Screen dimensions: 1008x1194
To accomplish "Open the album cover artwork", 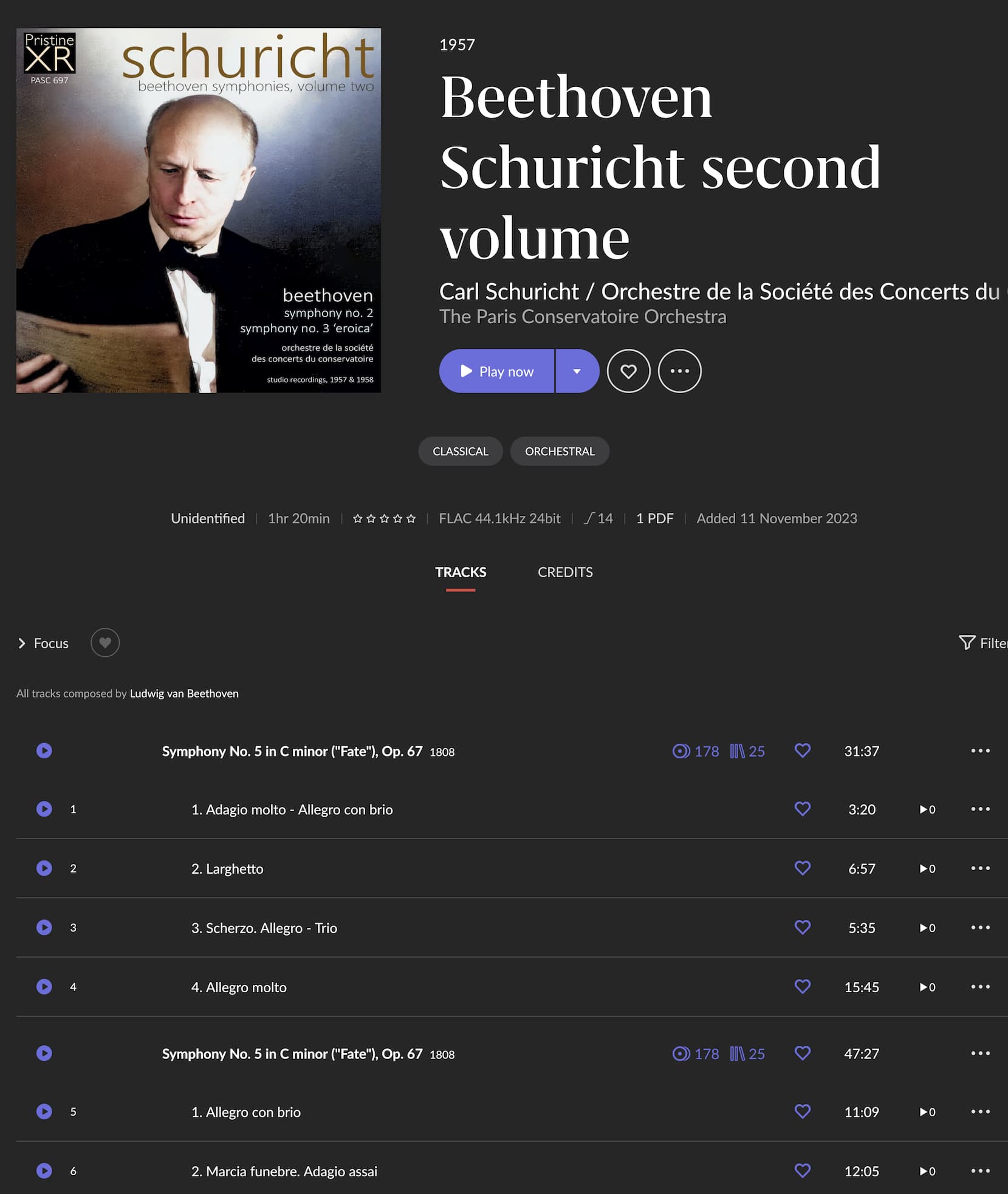I will pos(199,210).
